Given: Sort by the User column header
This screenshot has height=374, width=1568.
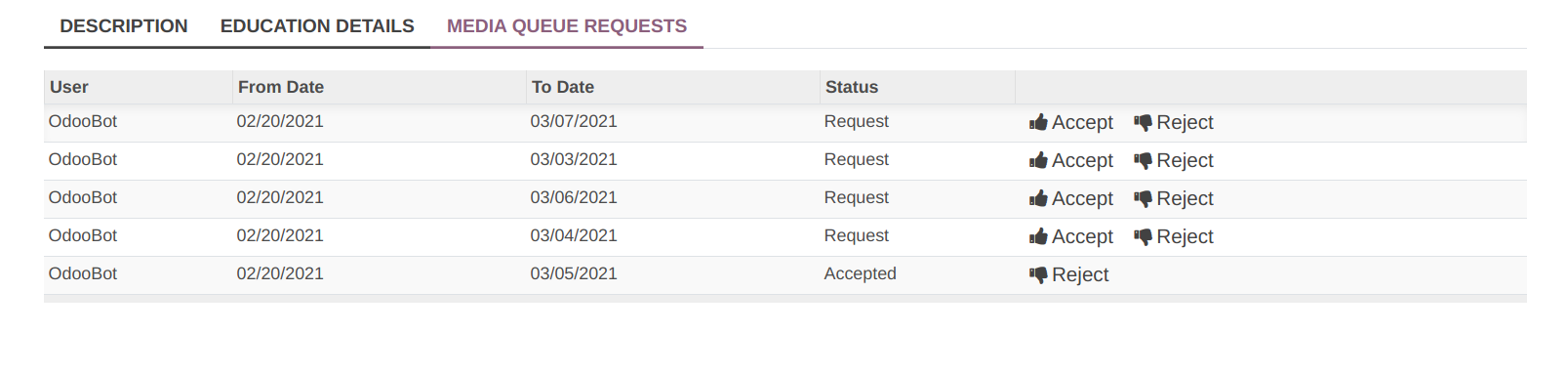Looking at the screenshot, I should pos(138,87).
